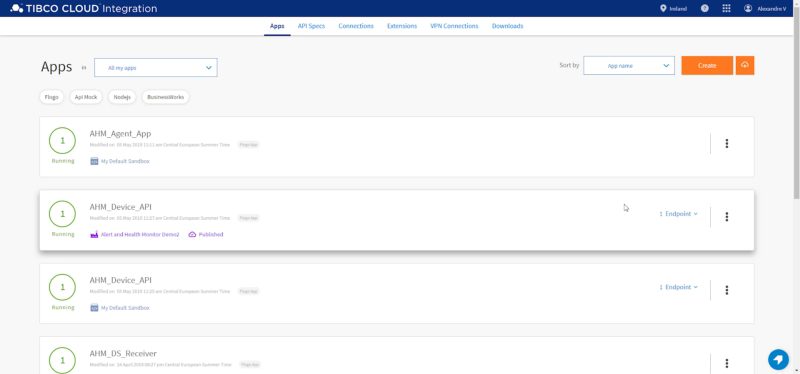The height and width of the screenshot is (374, 800).
Task: Expand 1 Endpoint on sandbox AHM_Device_API
Action: click(679, 287)
